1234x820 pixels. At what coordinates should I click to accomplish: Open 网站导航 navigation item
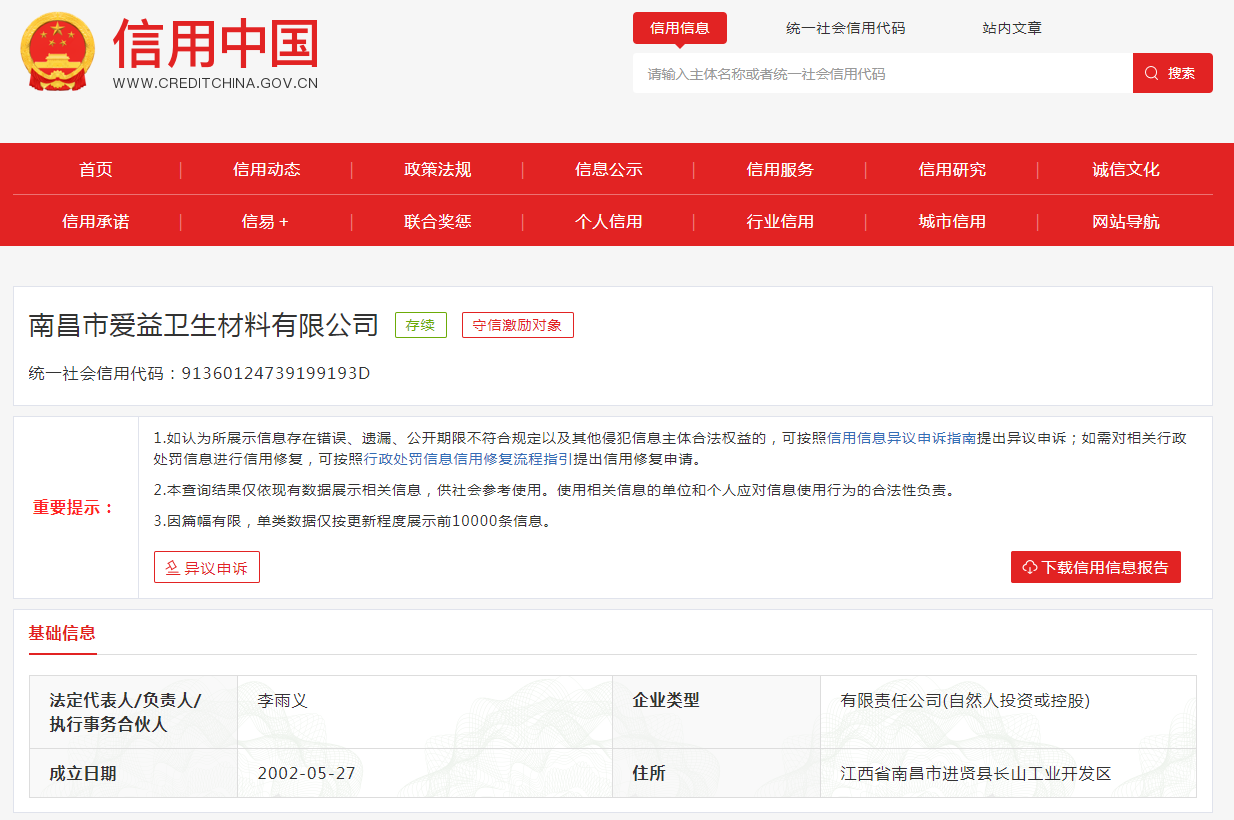[x=1126, y=221]
